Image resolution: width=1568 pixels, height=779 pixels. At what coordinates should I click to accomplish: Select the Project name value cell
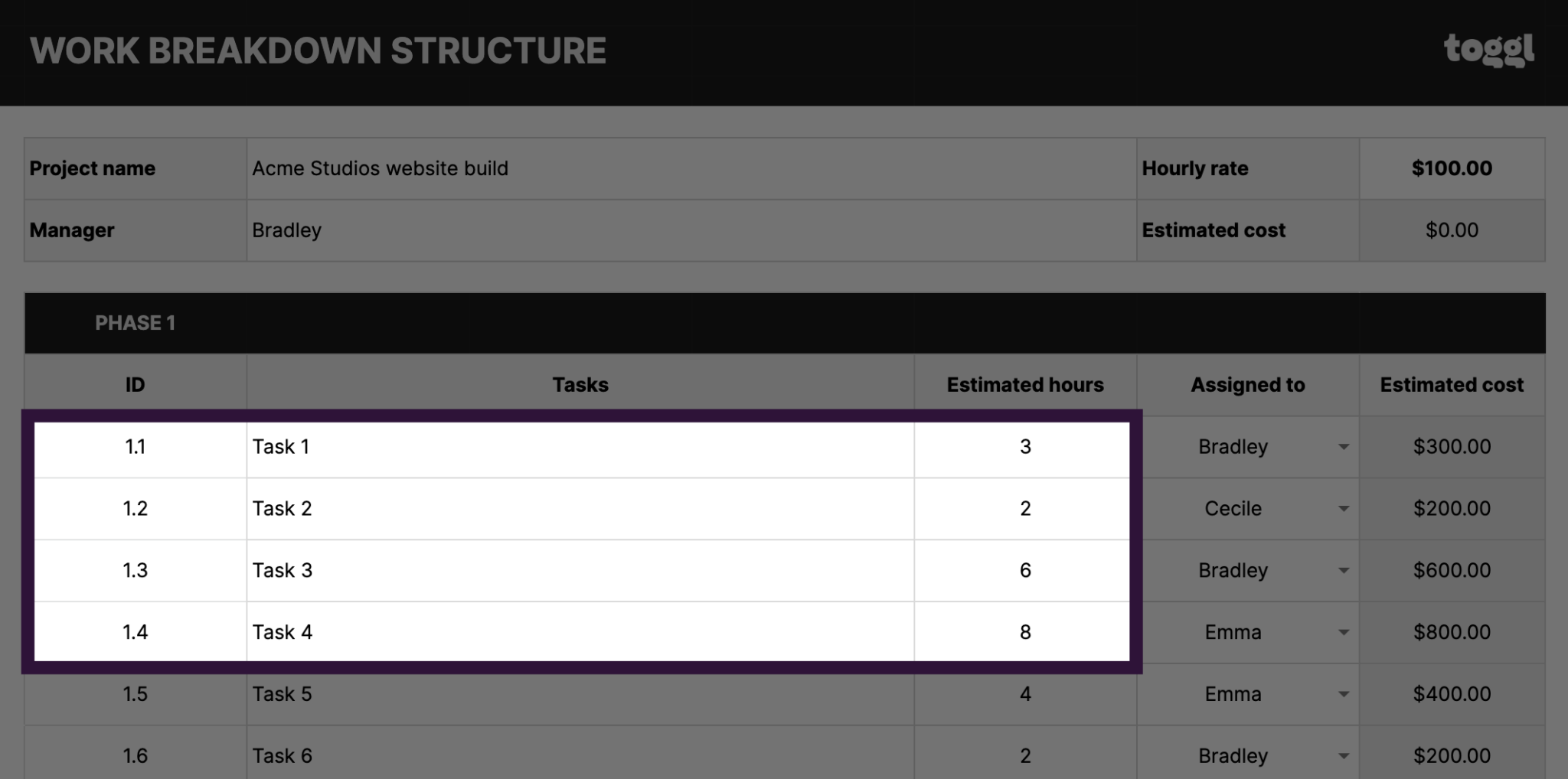click(x=691, y=169)
